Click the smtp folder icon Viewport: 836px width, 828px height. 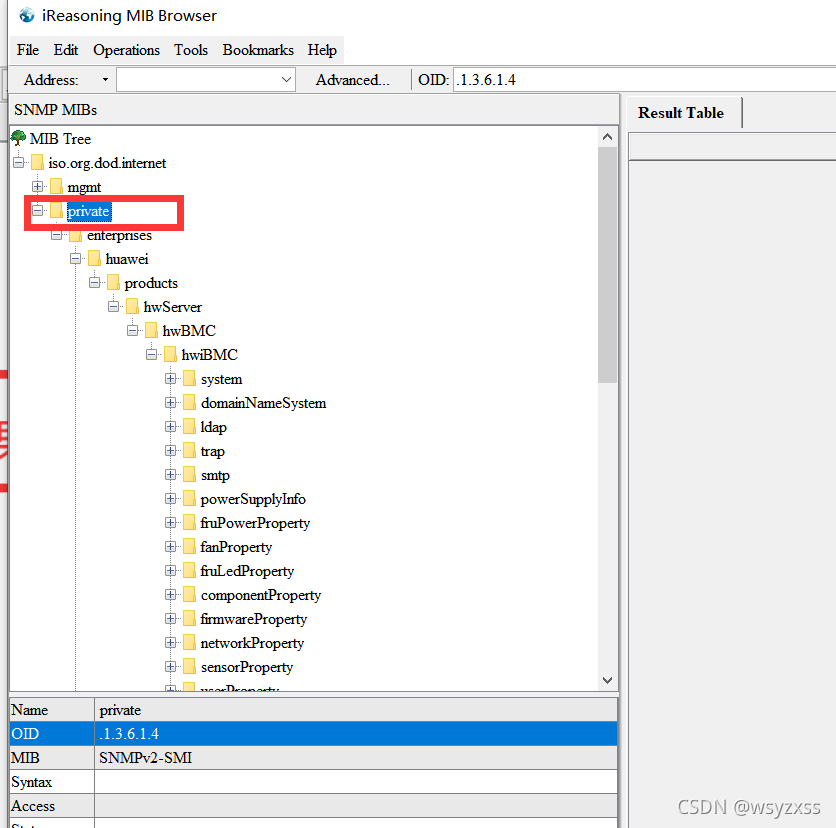189,475
